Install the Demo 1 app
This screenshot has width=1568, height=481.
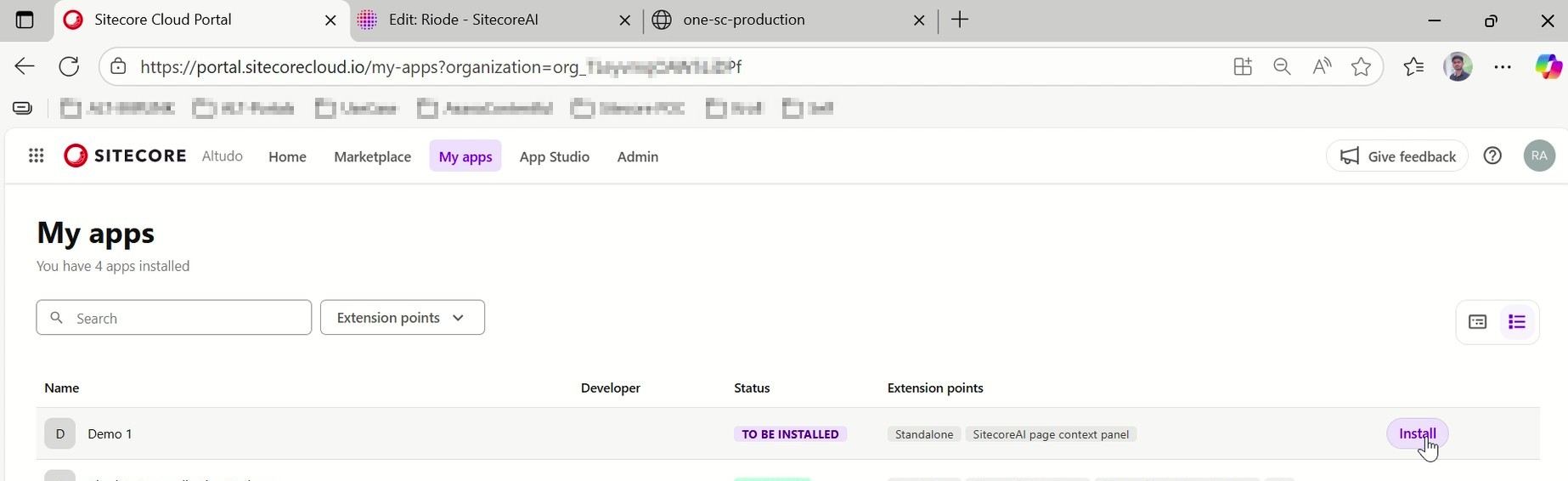tap(1417, 433)
